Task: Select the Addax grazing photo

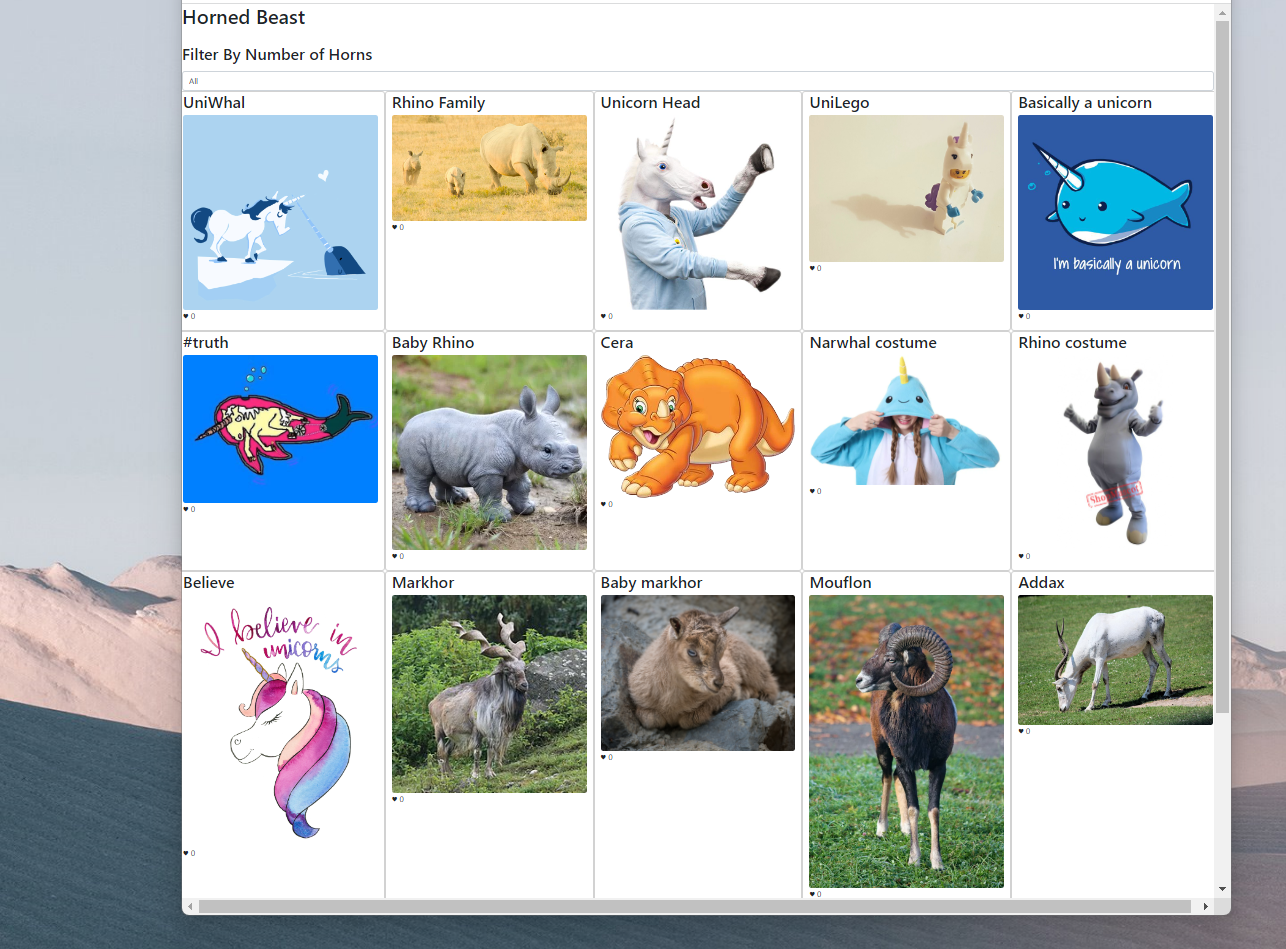Action: (1115, 660)
